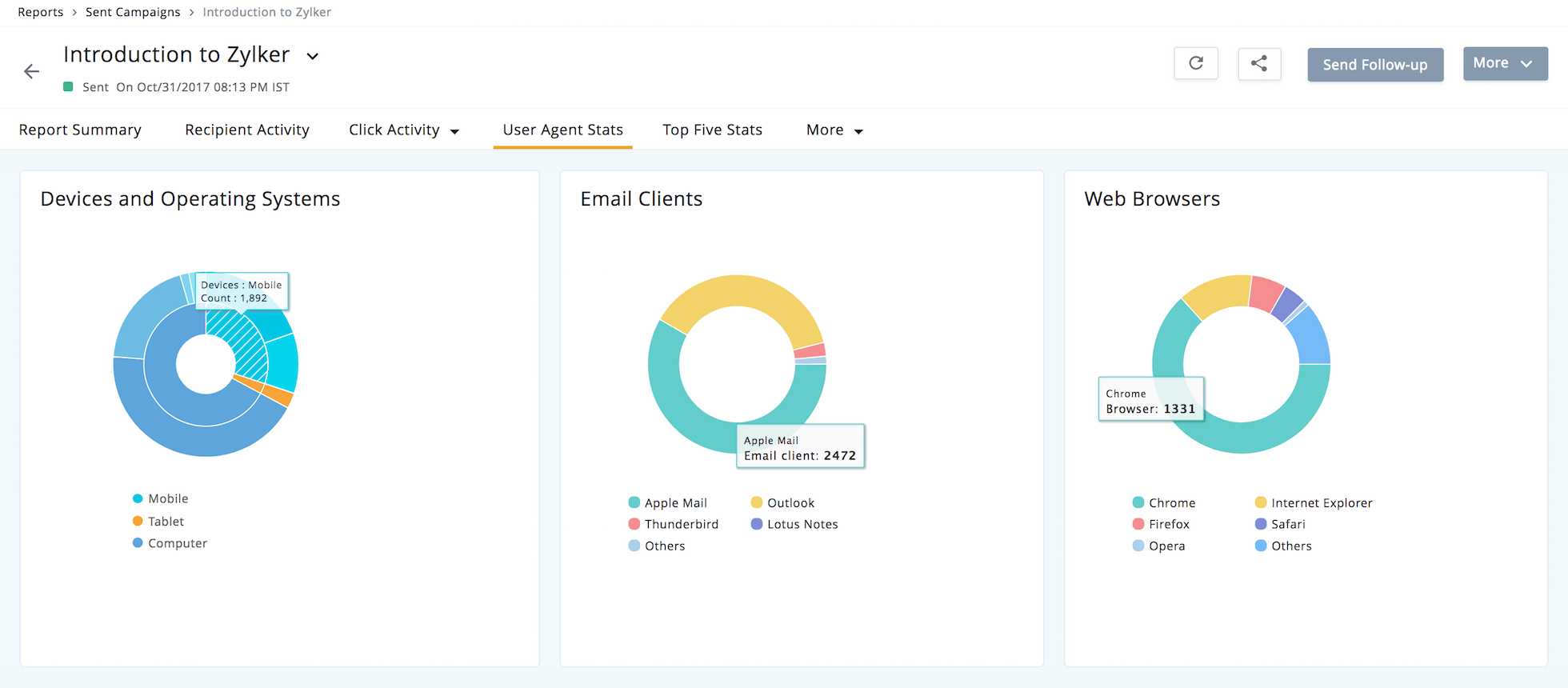The image size is (1568, 688).
Task: Click the Send Follow-up button
Action: (x=1374, y=65)
